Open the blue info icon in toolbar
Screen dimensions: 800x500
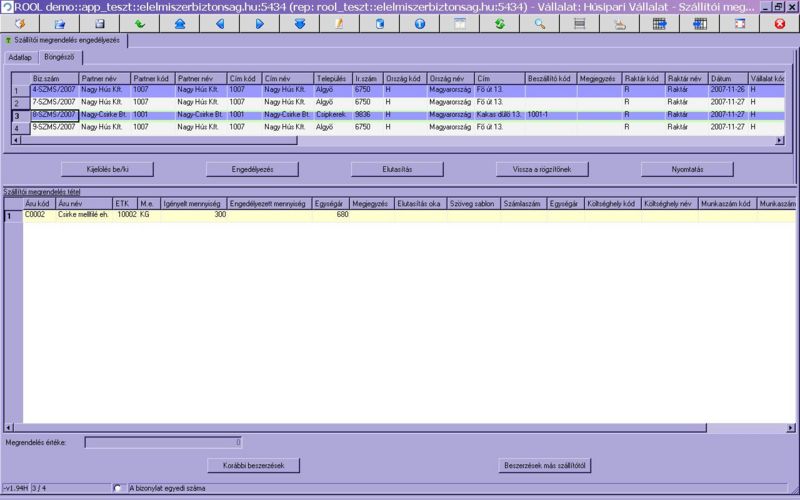(x=419, y=23)
